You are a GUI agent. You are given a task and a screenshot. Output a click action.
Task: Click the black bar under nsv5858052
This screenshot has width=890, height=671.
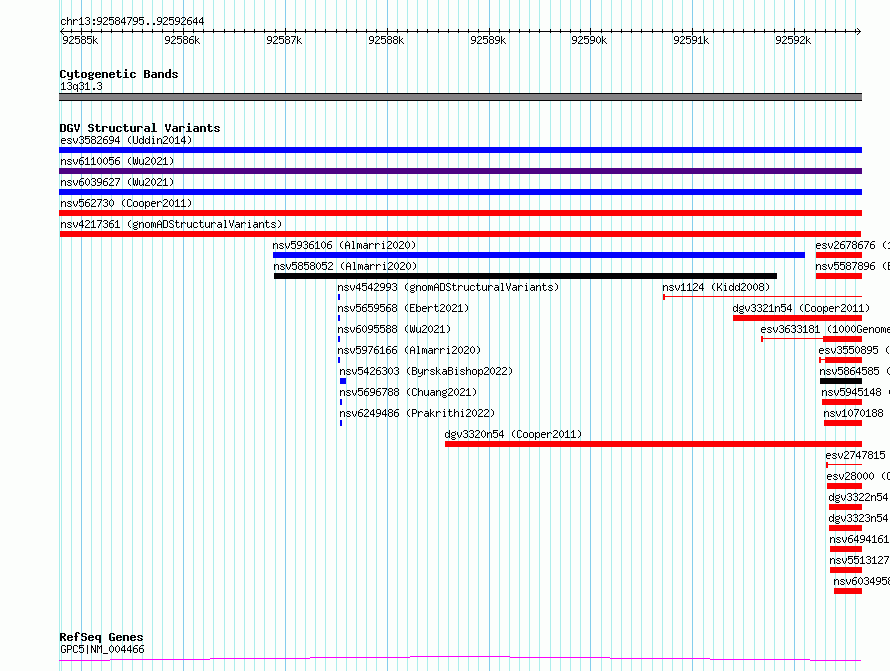525,276
